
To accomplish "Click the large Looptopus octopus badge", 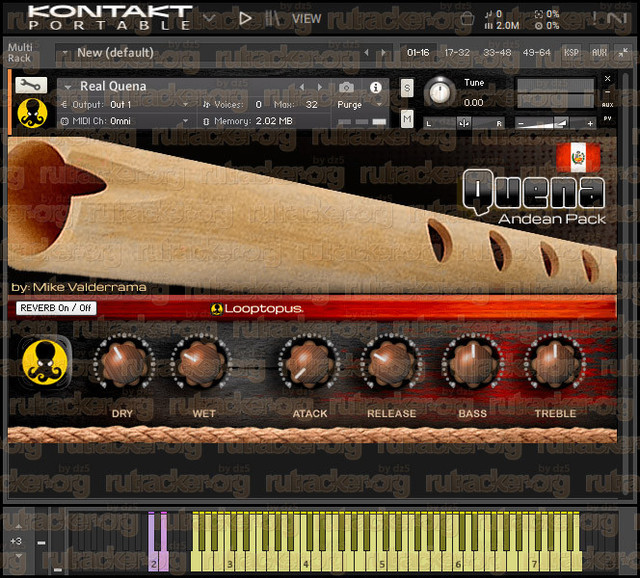I will (45, 363).
